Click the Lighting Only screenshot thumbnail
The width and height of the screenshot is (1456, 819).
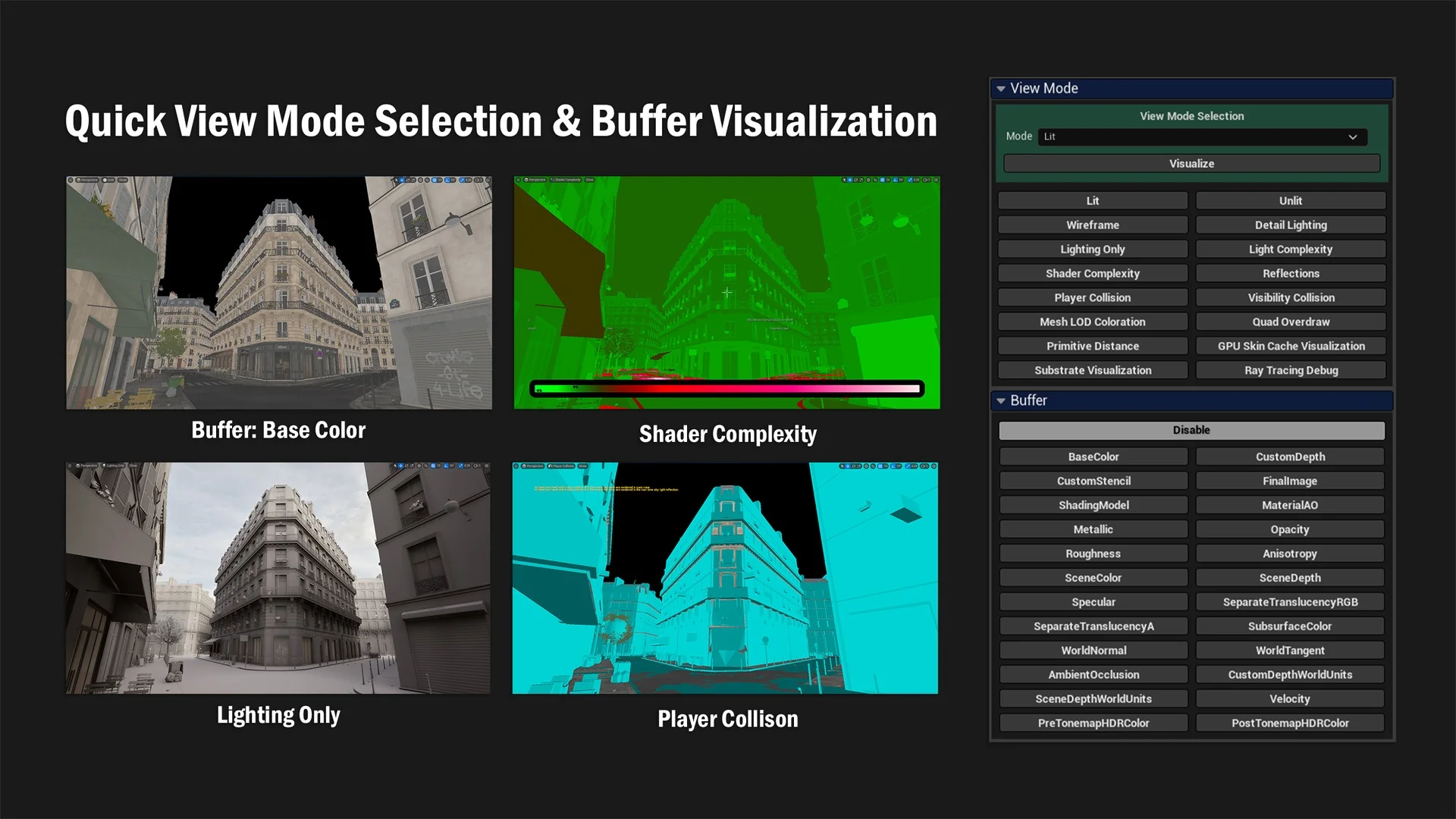(x=278, y=578)
